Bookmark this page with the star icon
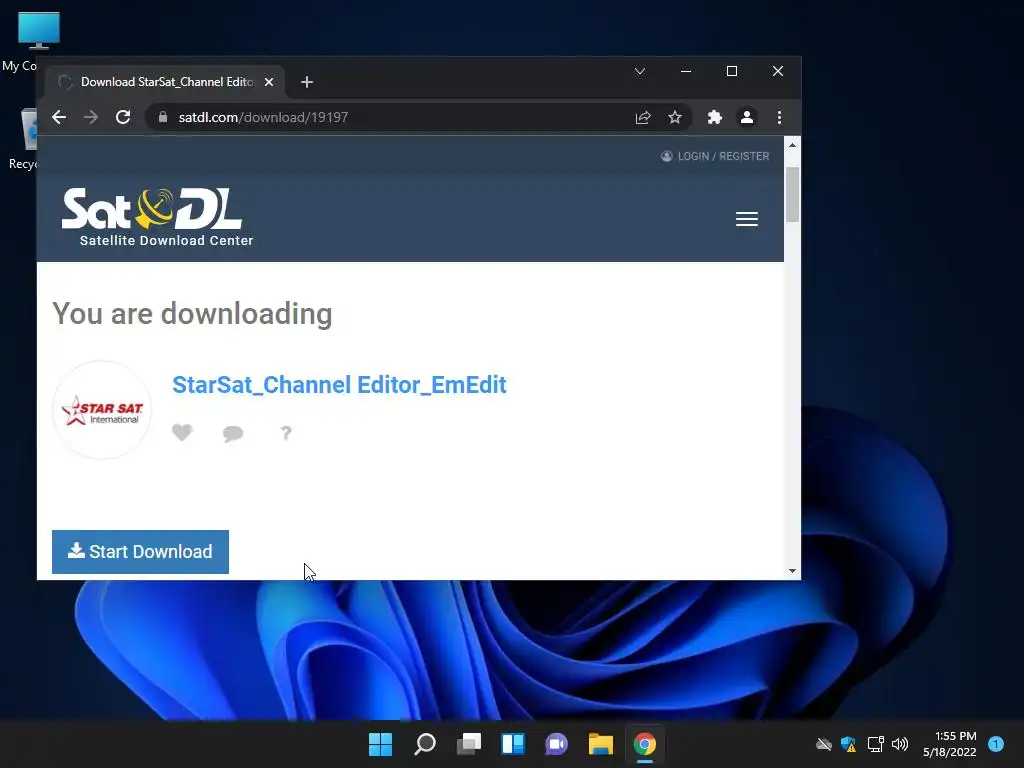This screenshot has height=768, width=1024. coord(675,117)
